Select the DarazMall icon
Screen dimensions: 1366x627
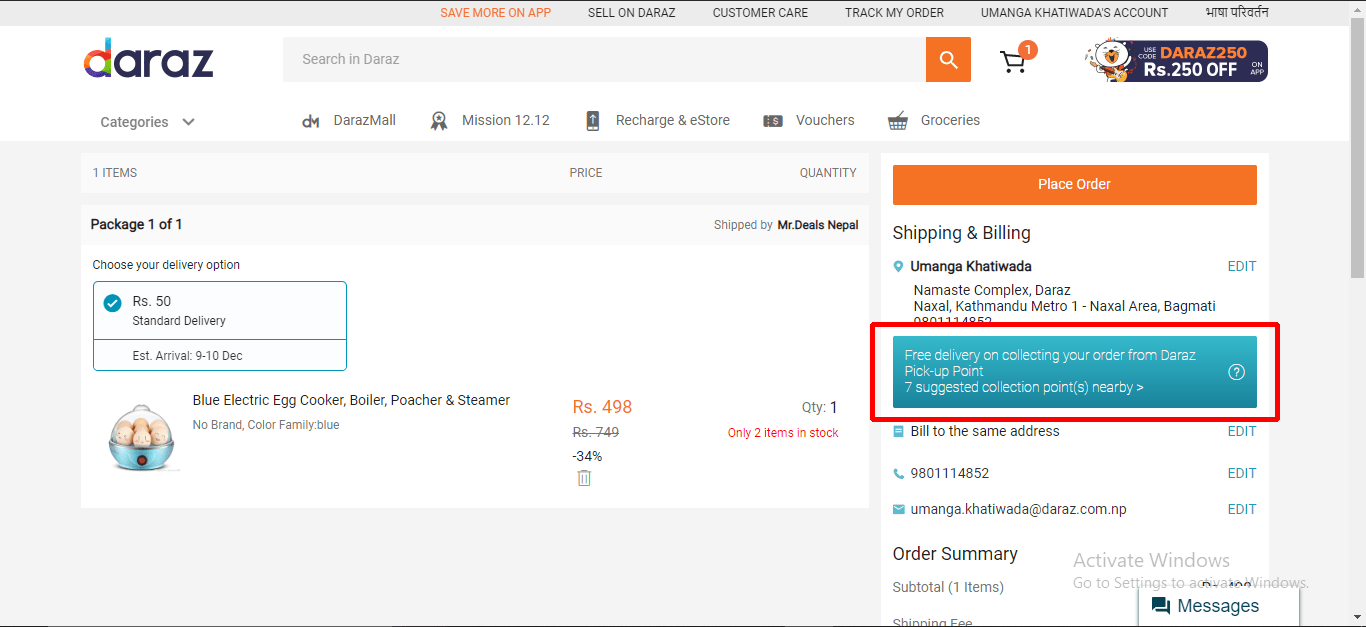click(311, 120)
